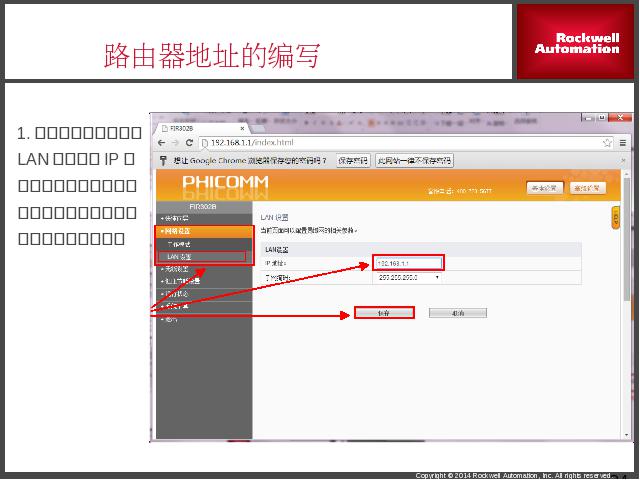
Task: Open 高级设置 in the orange header
Action: coord(587,188)
